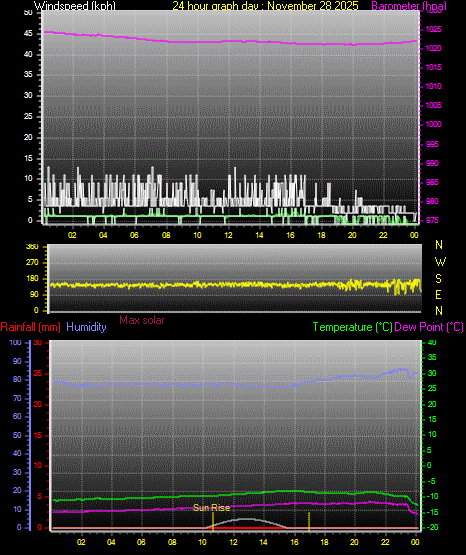Image resolution: width=466 pixels, height=555 pixels.
Task: Click the 180 wind direction scale value
Action: tap(32, 279)
